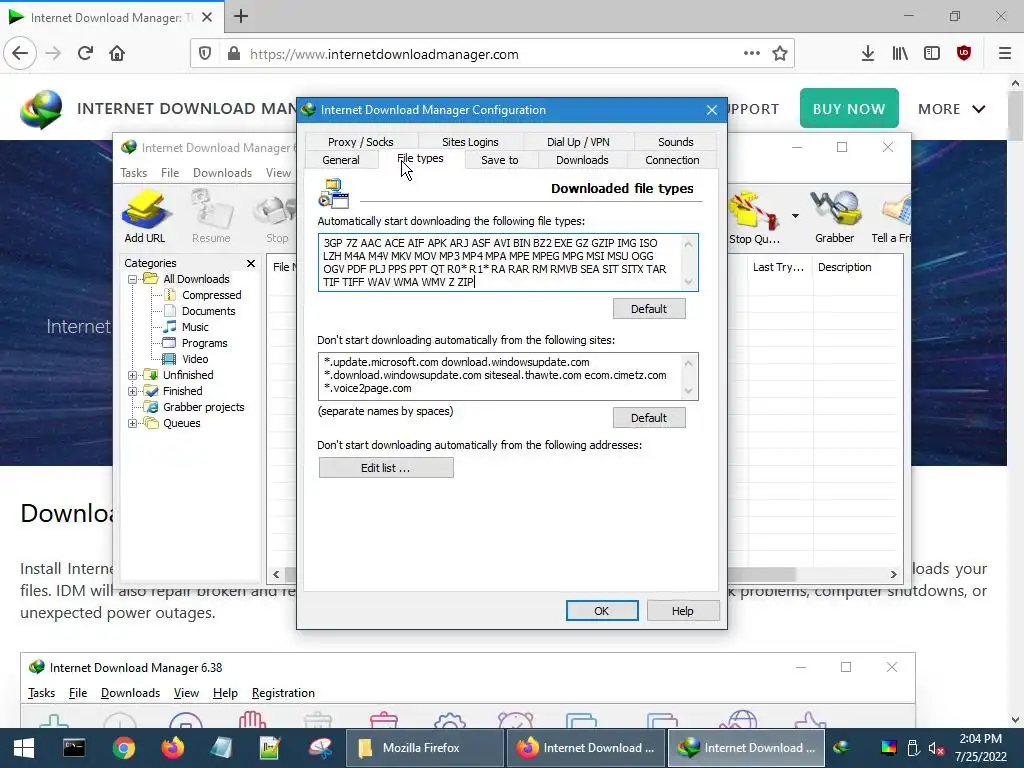Collapse the All Downloads tree node
The image size is (1024, 768).
(133, 280)
